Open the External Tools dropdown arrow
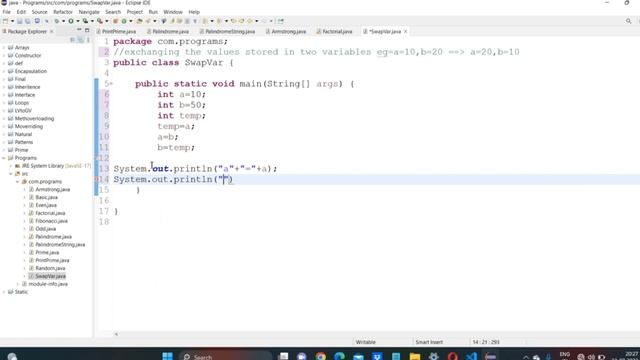 pos(107,21)
